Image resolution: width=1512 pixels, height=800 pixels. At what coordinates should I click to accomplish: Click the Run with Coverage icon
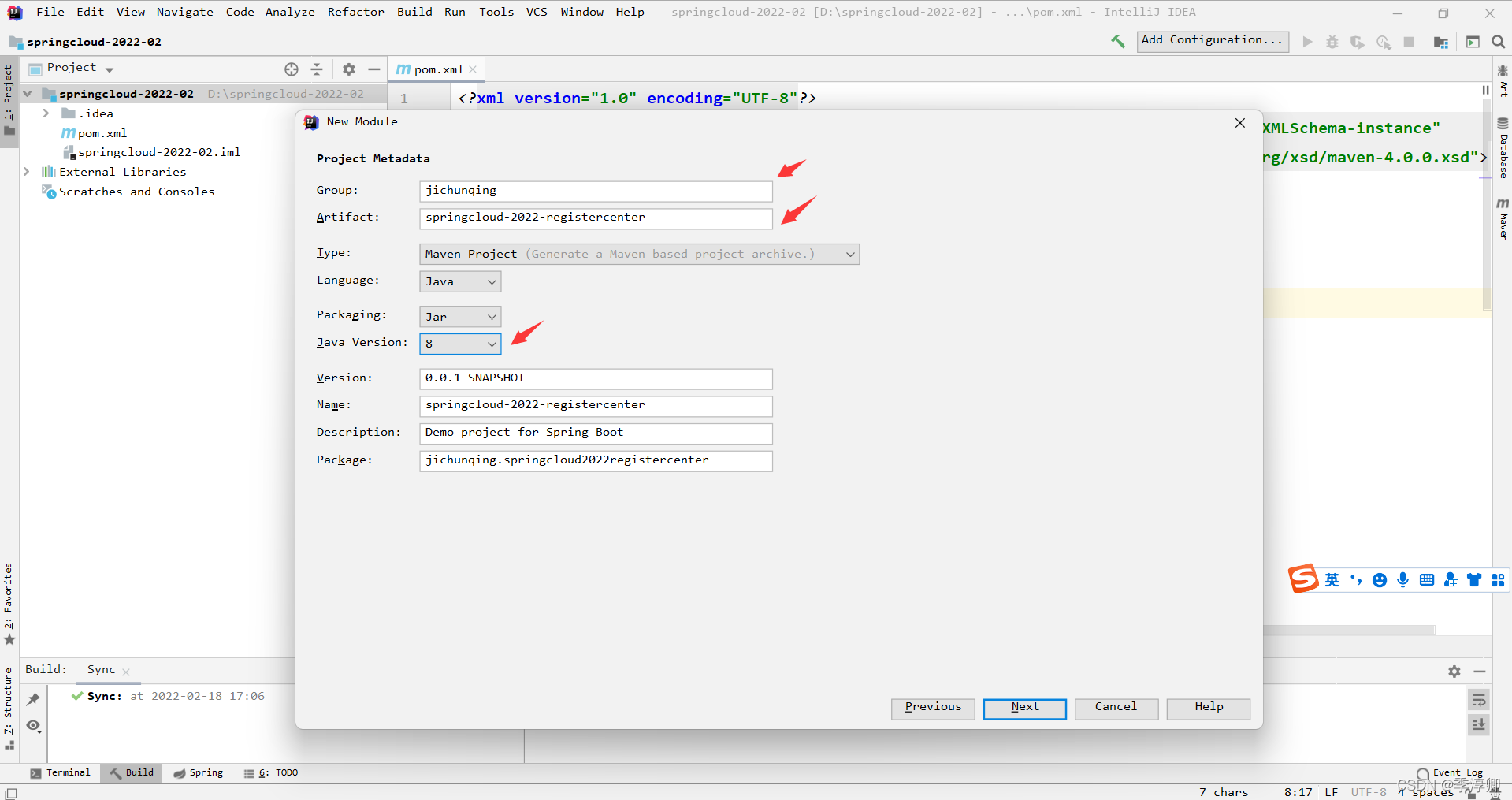tap(1358, 42)
